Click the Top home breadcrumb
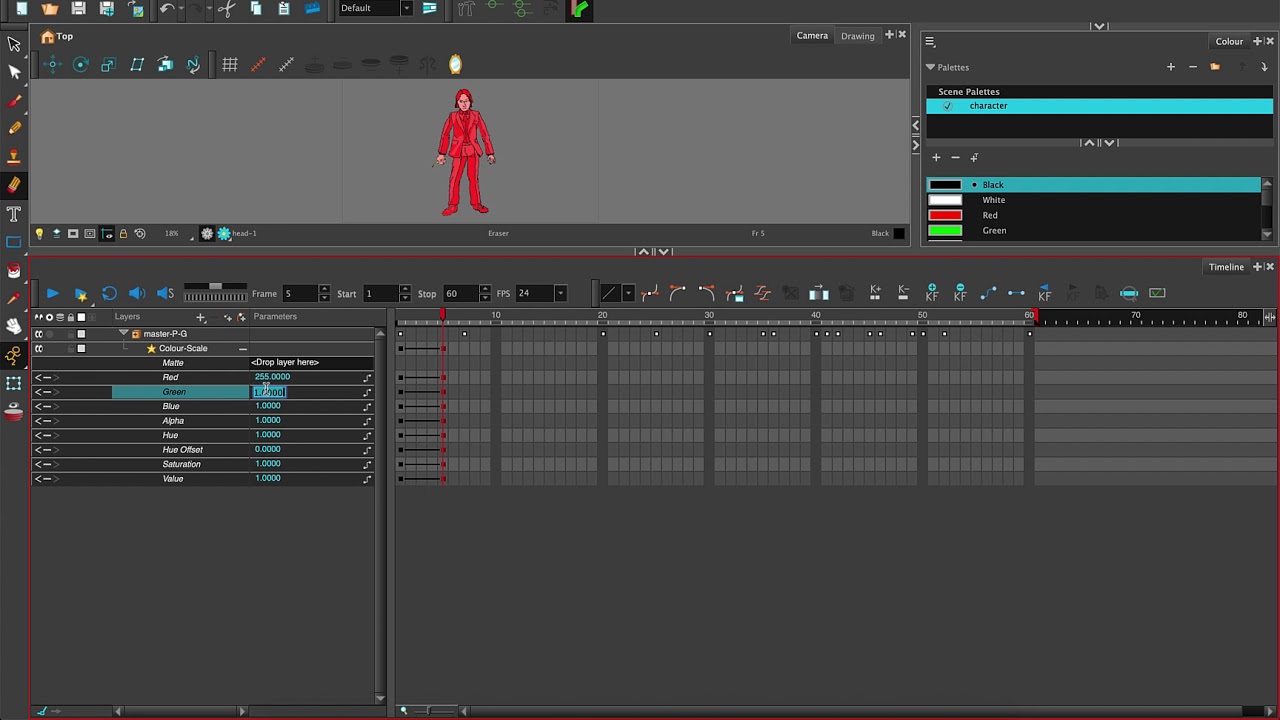The height and width of the screenshot is (720, 1280). tap(57, 36)
